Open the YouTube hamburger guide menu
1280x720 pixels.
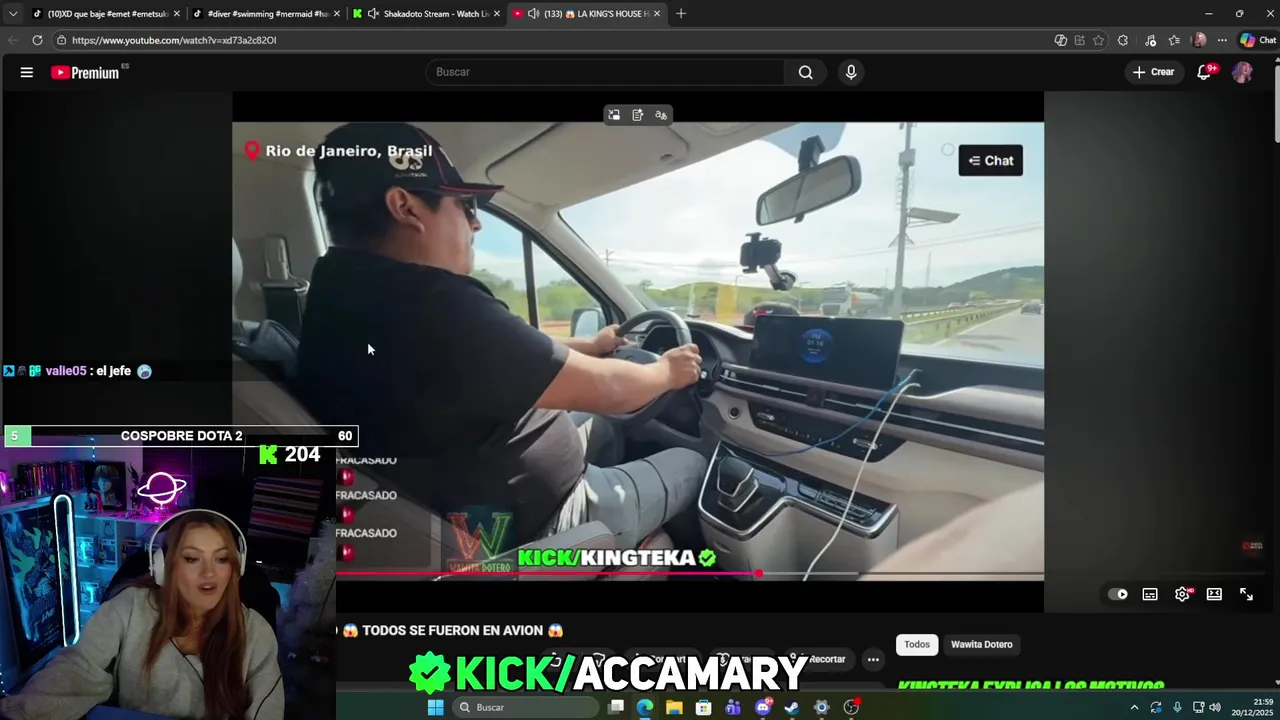(27, 72)
